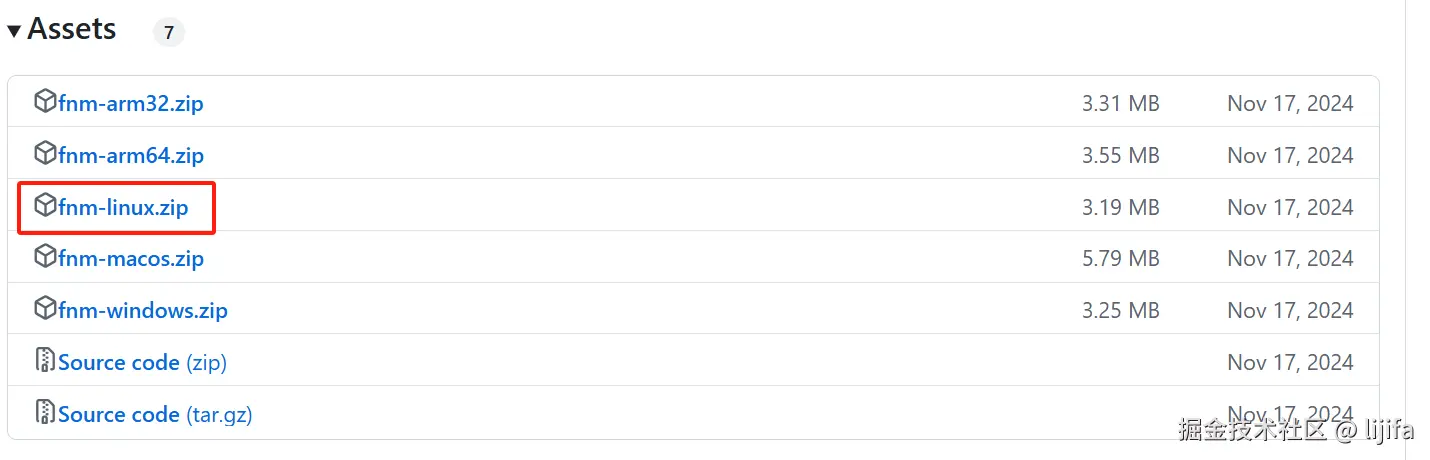Download fnm-macos.zip

[131, 258]
